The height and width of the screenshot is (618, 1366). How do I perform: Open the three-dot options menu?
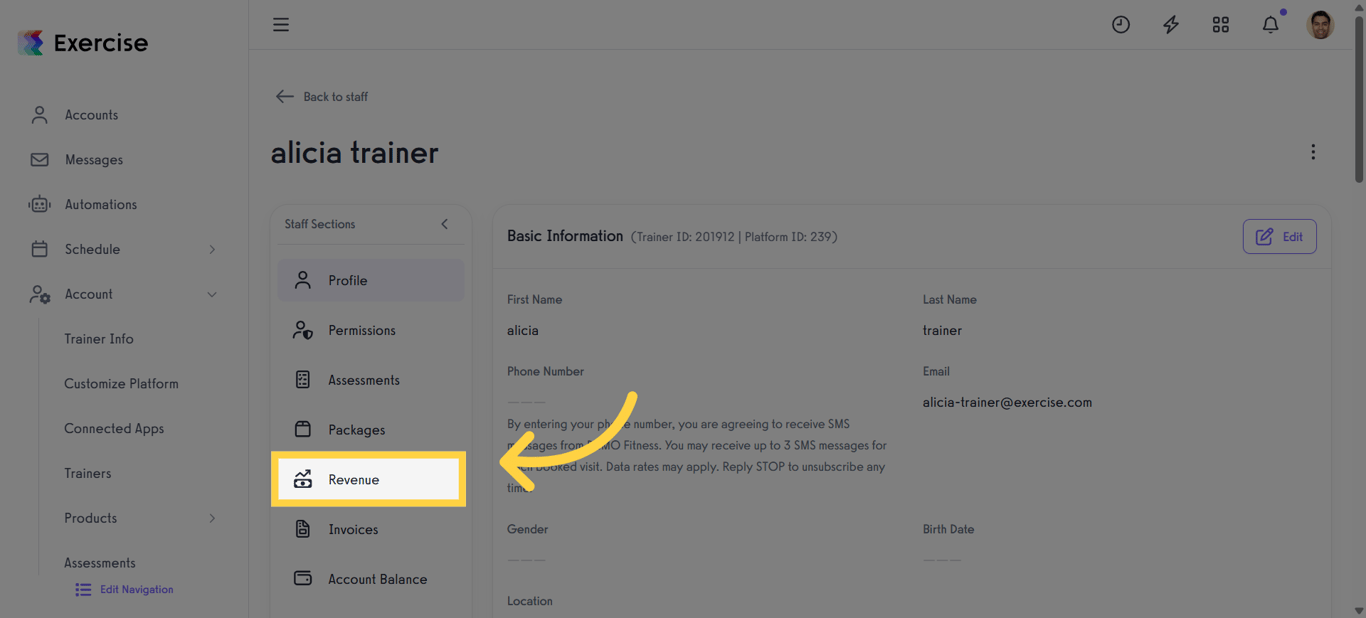(x=1313, y=152)
